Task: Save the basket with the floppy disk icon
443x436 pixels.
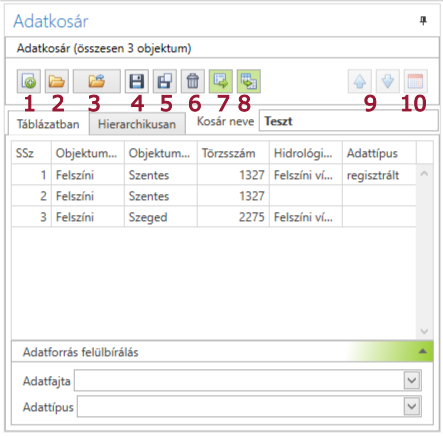Action: tap(137, 81)
